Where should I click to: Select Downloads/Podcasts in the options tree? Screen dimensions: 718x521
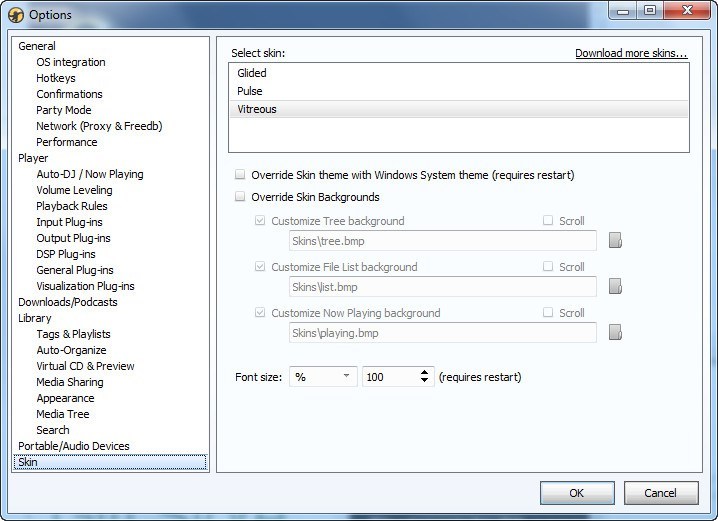point(68,303)
